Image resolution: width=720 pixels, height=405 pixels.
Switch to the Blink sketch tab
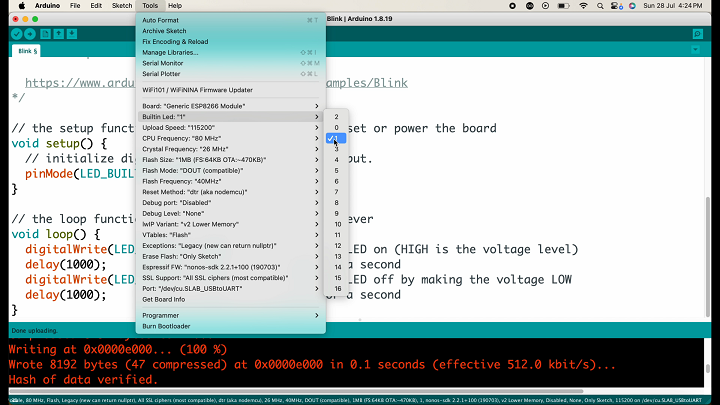tap(27, 51)
